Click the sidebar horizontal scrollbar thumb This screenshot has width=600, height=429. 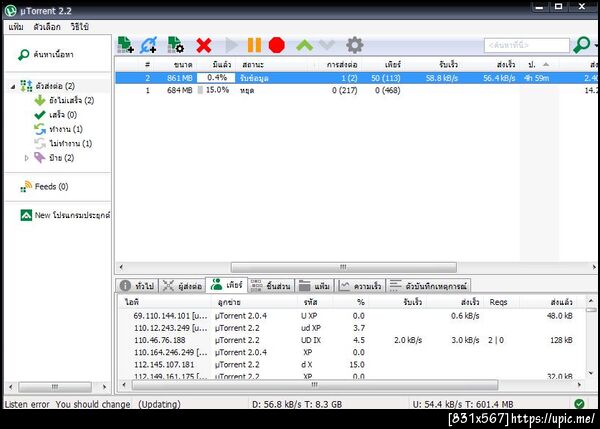(55, 387)
